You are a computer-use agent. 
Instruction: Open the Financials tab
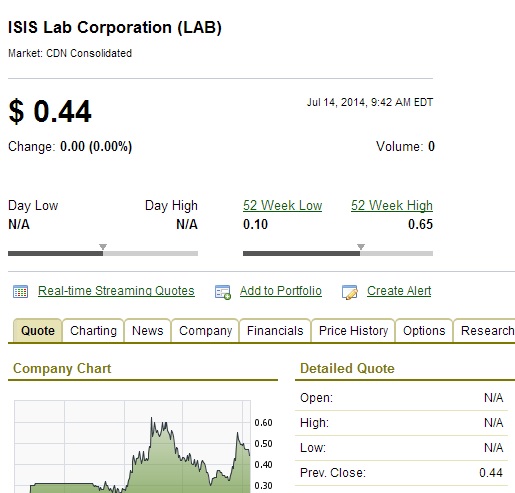pos(275,331)
